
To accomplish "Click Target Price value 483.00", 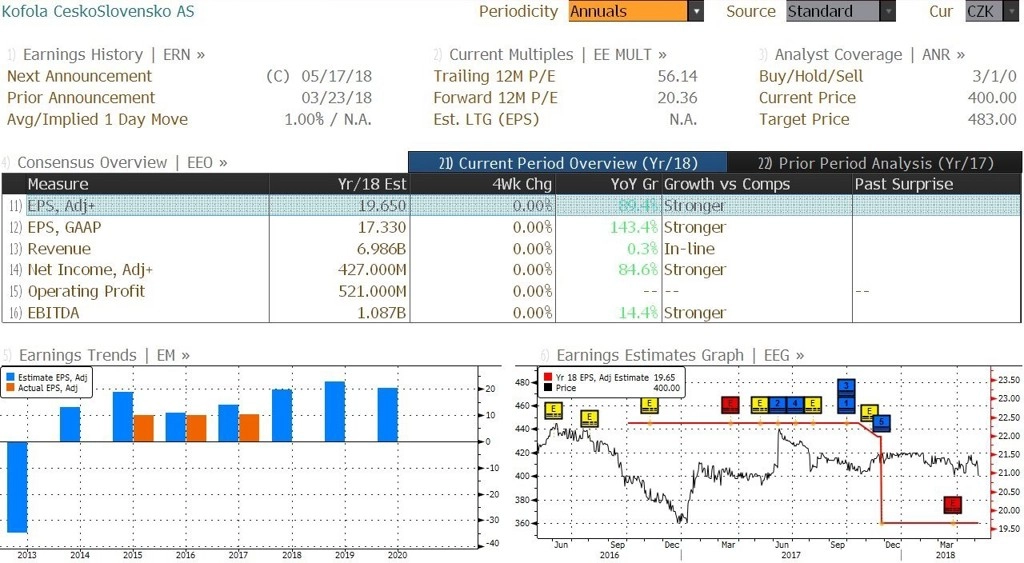I will click(x=992, y=120).
